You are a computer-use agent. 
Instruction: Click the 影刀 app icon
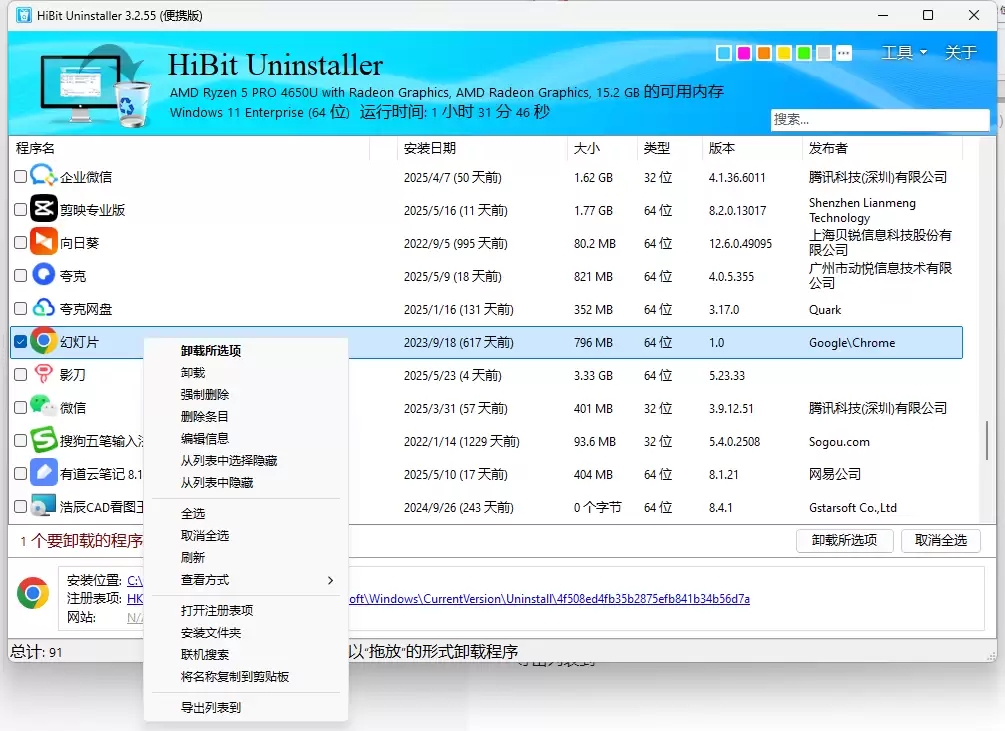click(x=44, y=374)
